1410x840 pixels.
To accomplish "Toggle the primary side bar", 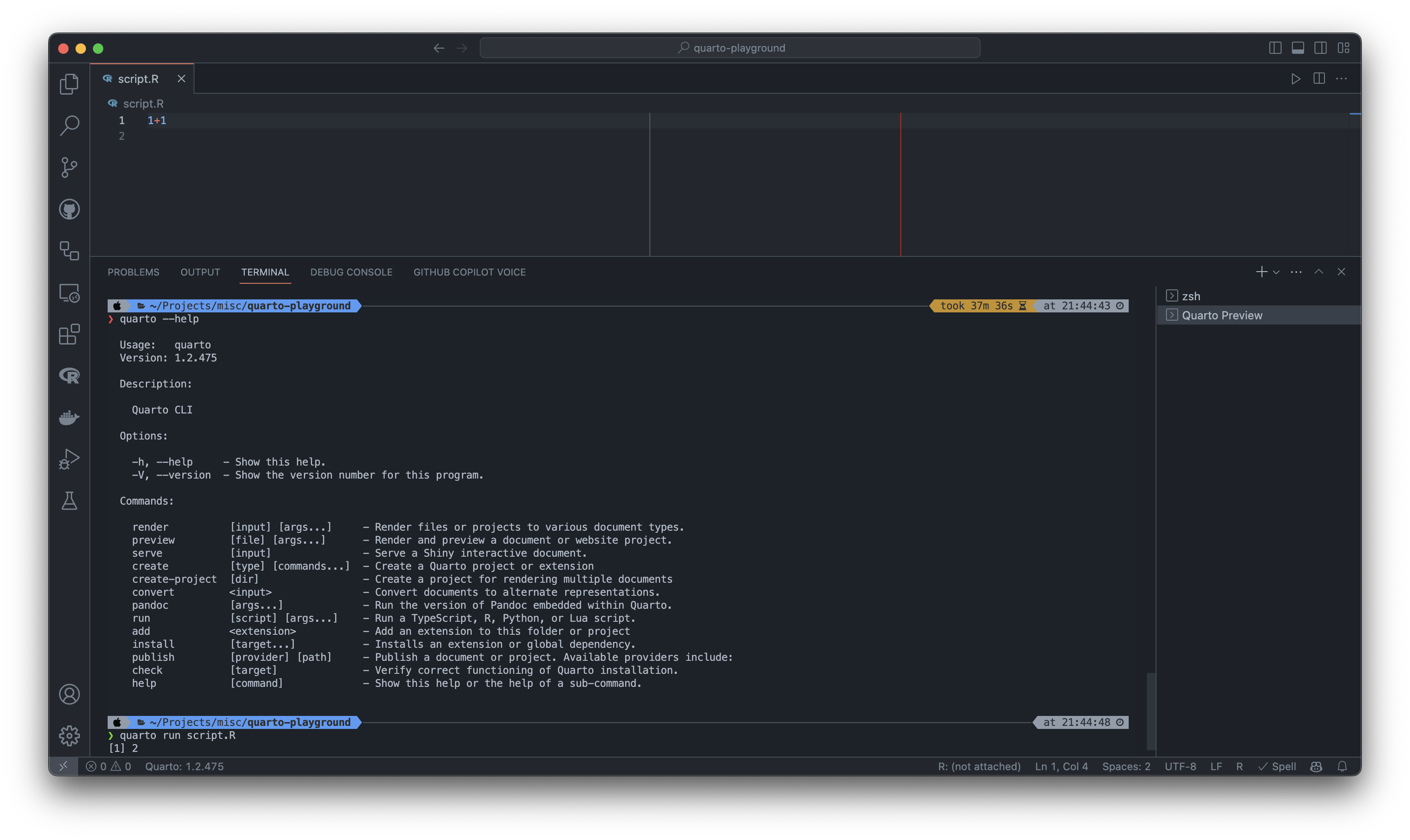I will pyautogui.click(x=1275, y=48).
